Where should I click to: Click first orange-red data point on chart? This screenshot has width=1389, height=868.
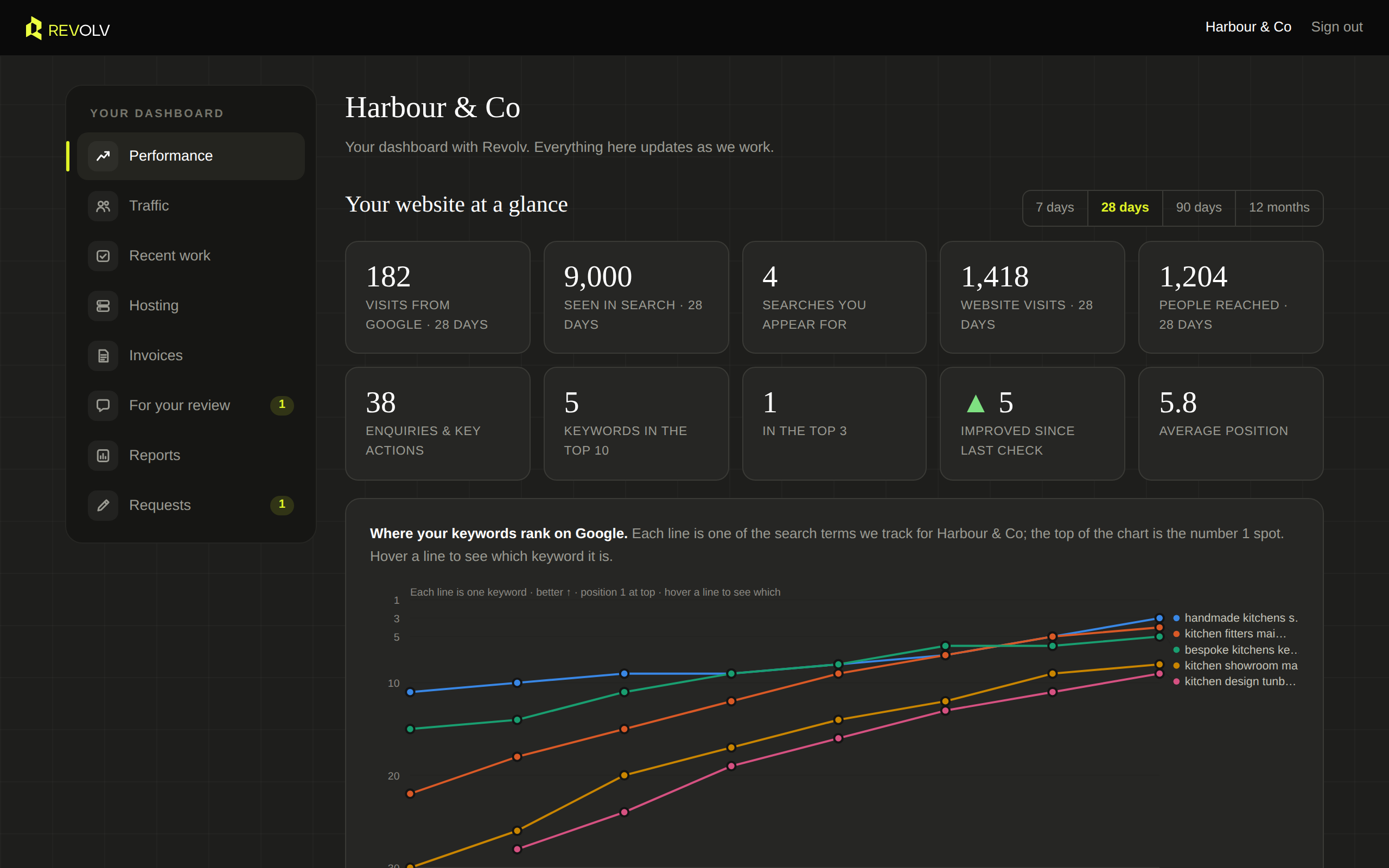(x=410, y=794)
